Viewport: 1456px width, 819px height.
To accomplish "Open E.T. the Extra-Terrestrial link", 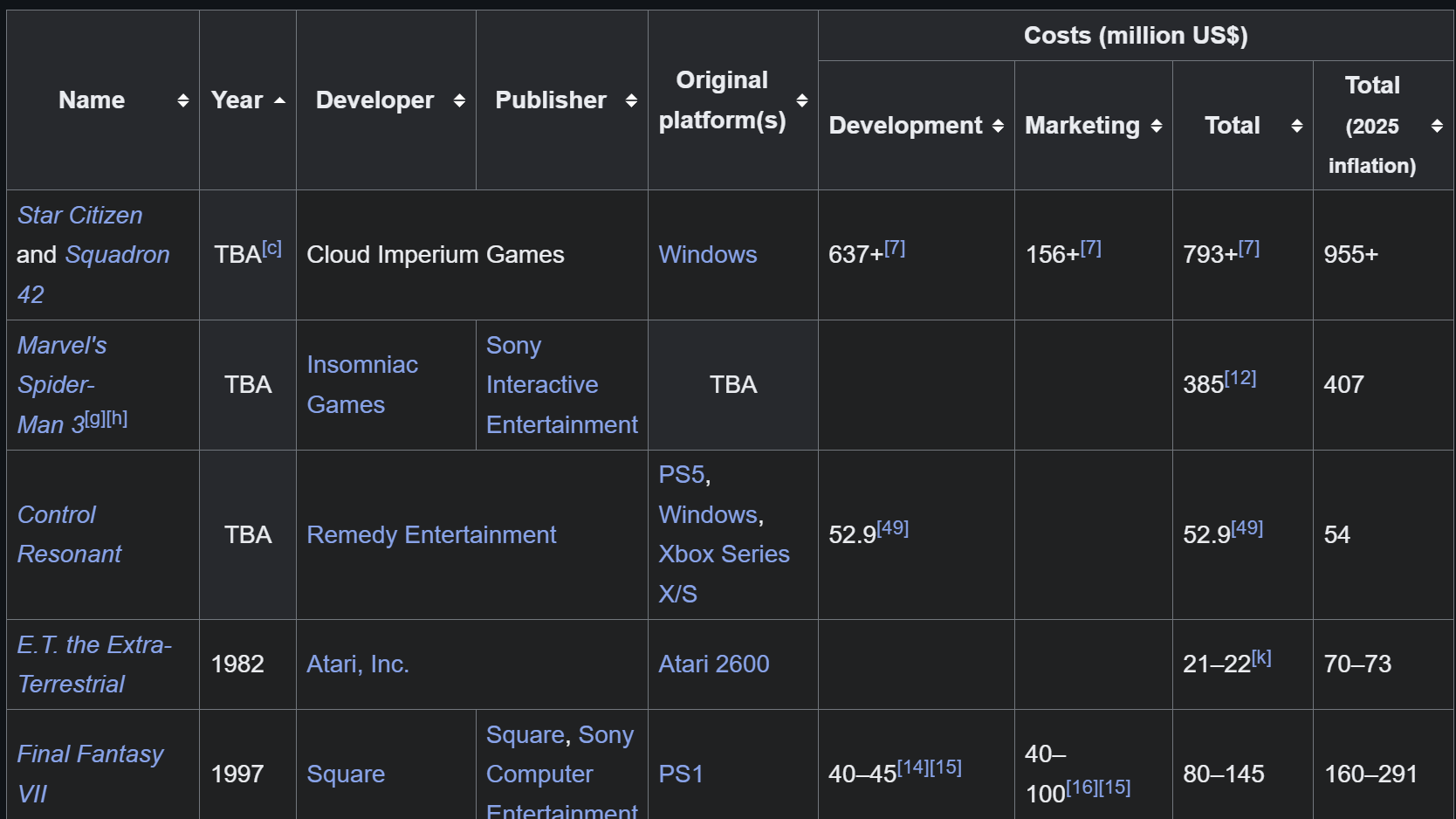I will click(x=94, y=664).
